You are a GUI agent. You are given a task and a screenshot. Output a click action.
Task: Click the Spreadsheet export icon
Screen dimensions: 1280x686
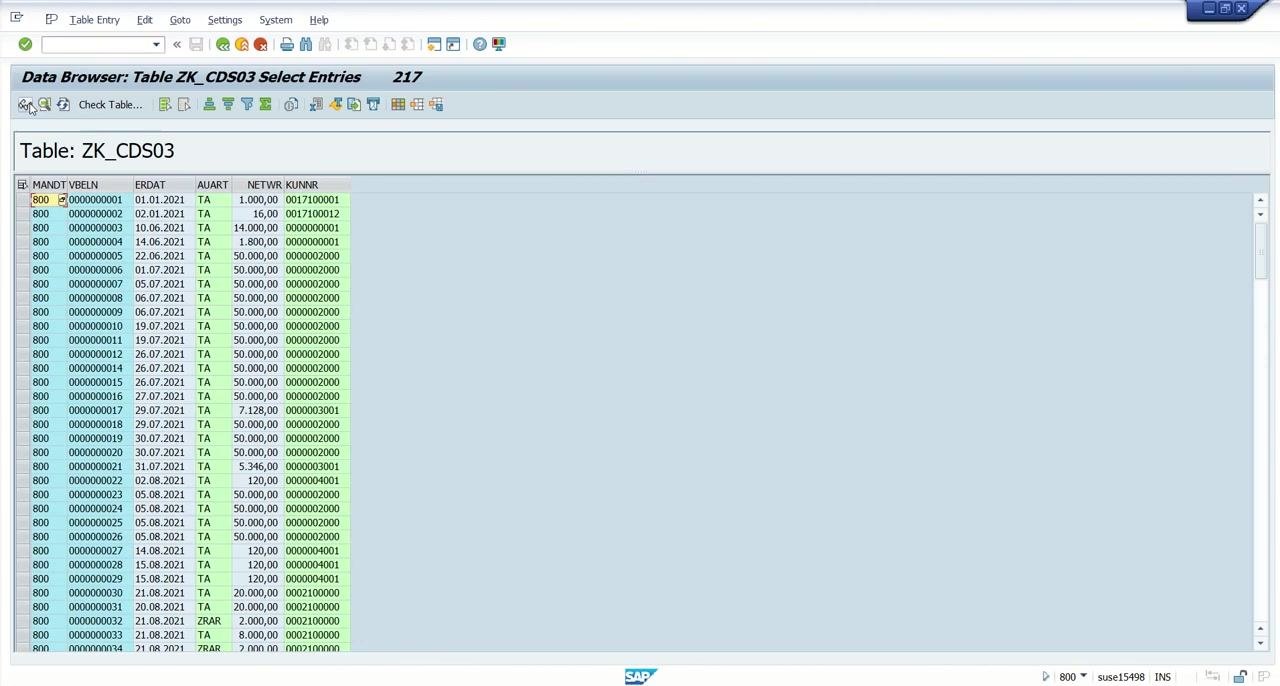coord(316,104)
